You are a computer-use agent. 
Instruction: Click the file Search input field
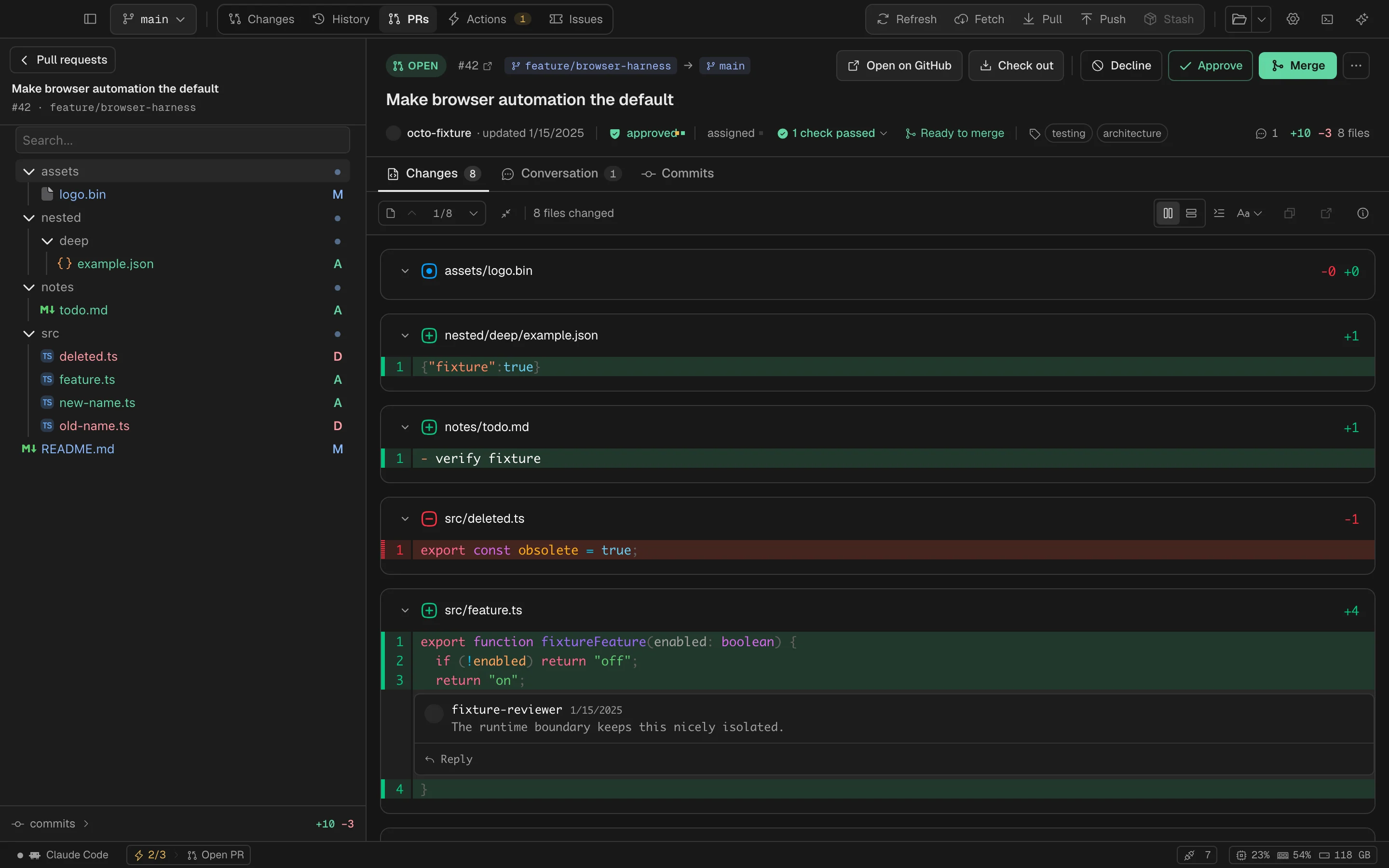(182, 140)
